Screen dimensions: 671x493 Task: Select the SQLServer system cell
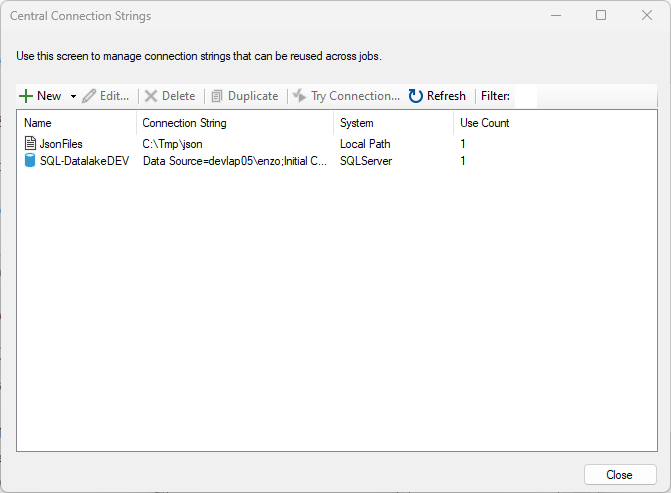pos(366,161)
